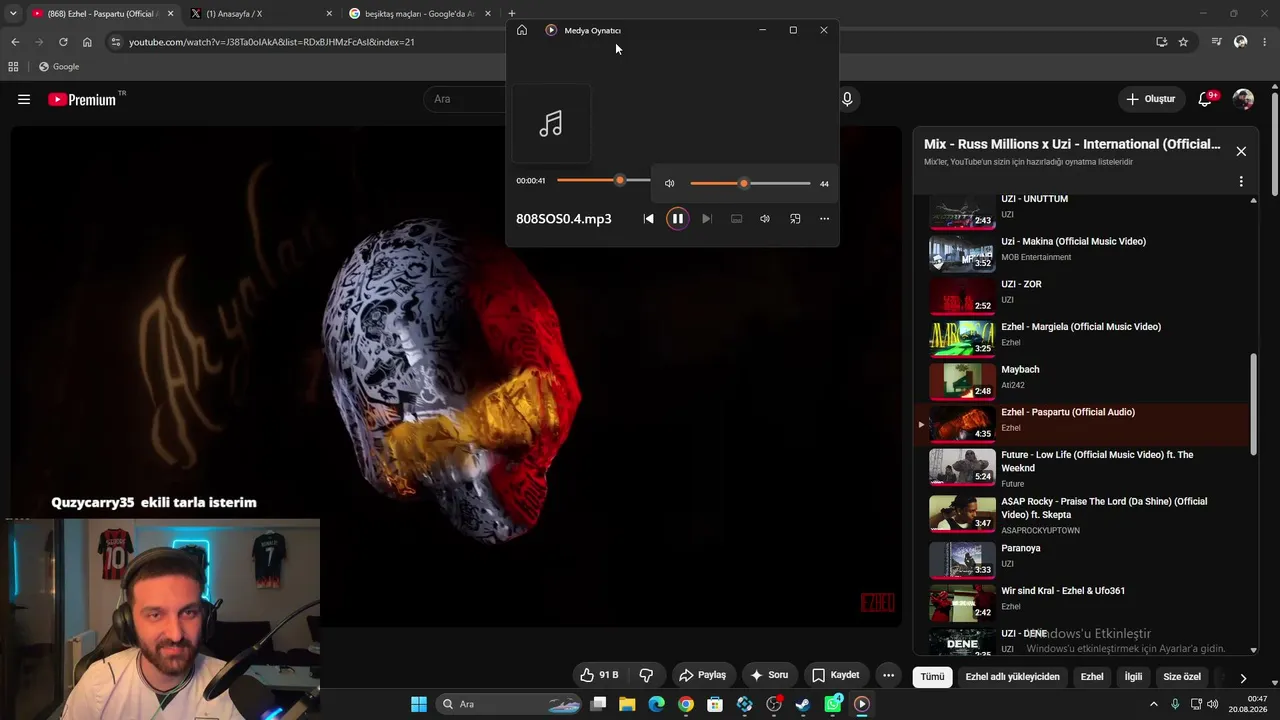Open Steam from the taskbar
Image resolution: width=1280 pixels, height=720 pixels.
point(803,704)
